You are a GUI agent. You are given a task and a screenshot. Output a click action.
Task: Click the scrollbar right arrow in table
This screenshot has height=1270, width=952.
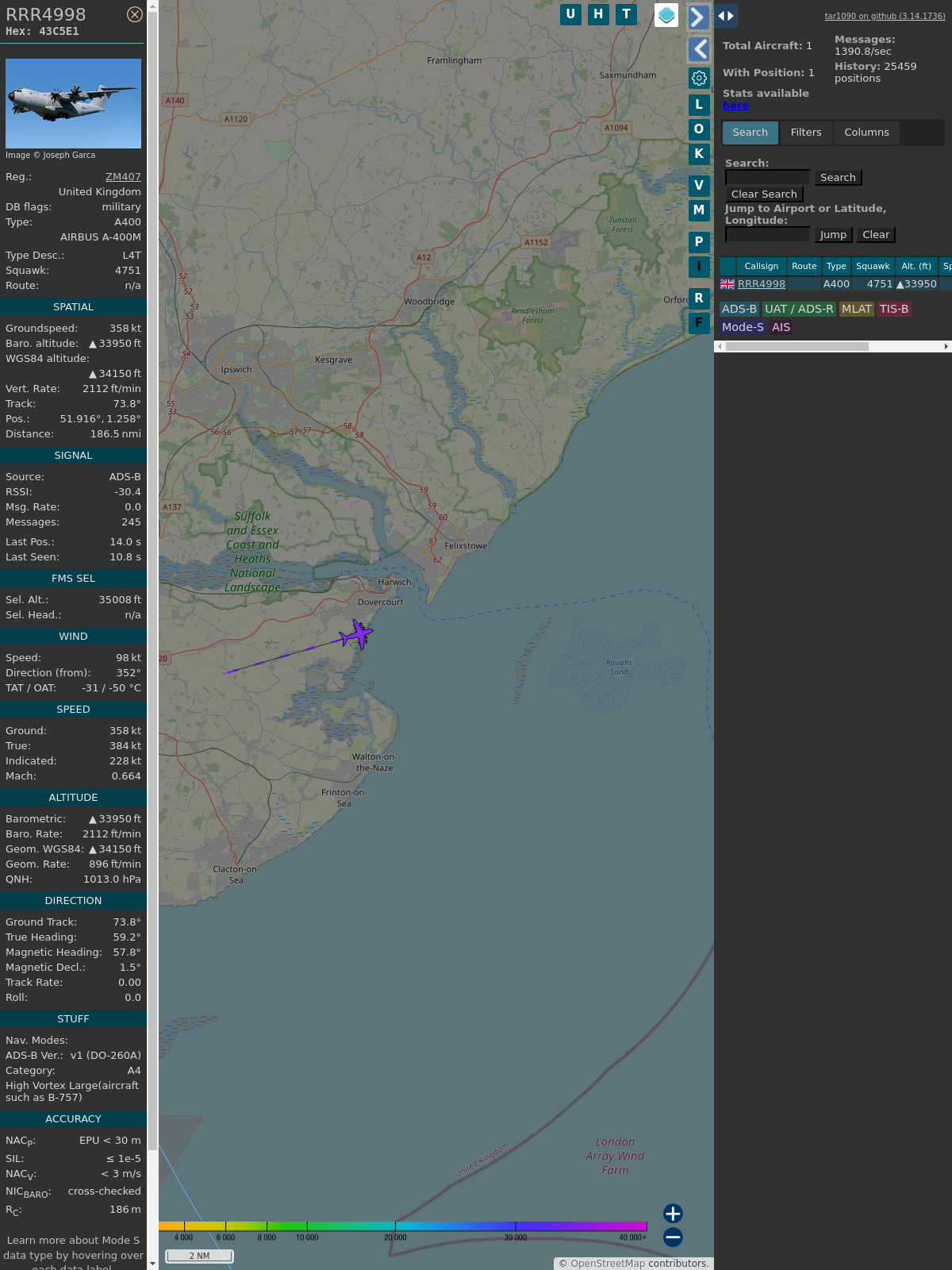[946, 347]
